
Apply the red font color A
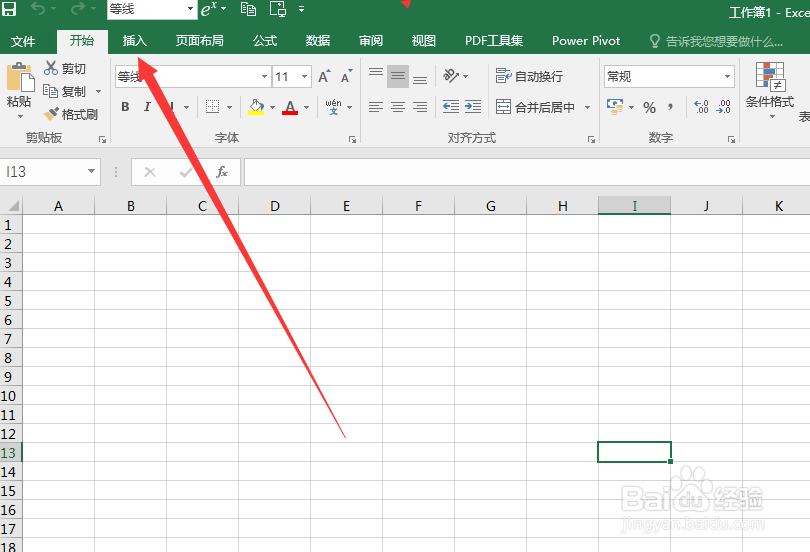(x=290, y=107)
